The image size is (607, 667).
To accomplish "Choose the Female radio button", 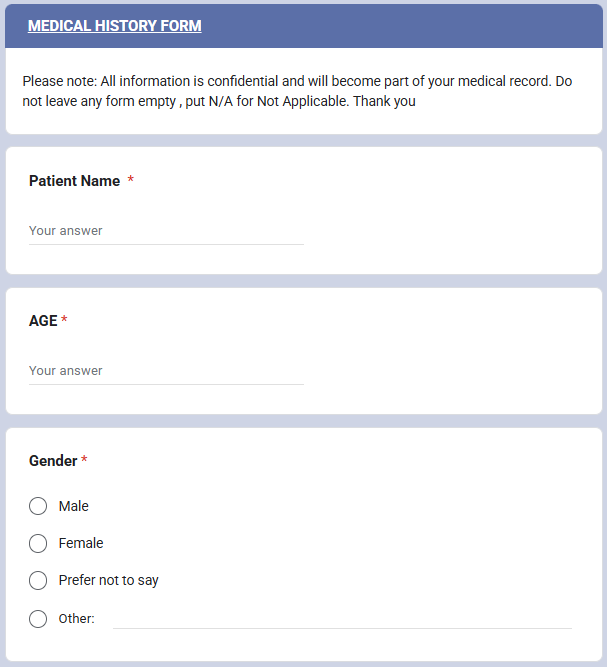I will (x=38, y=543).
